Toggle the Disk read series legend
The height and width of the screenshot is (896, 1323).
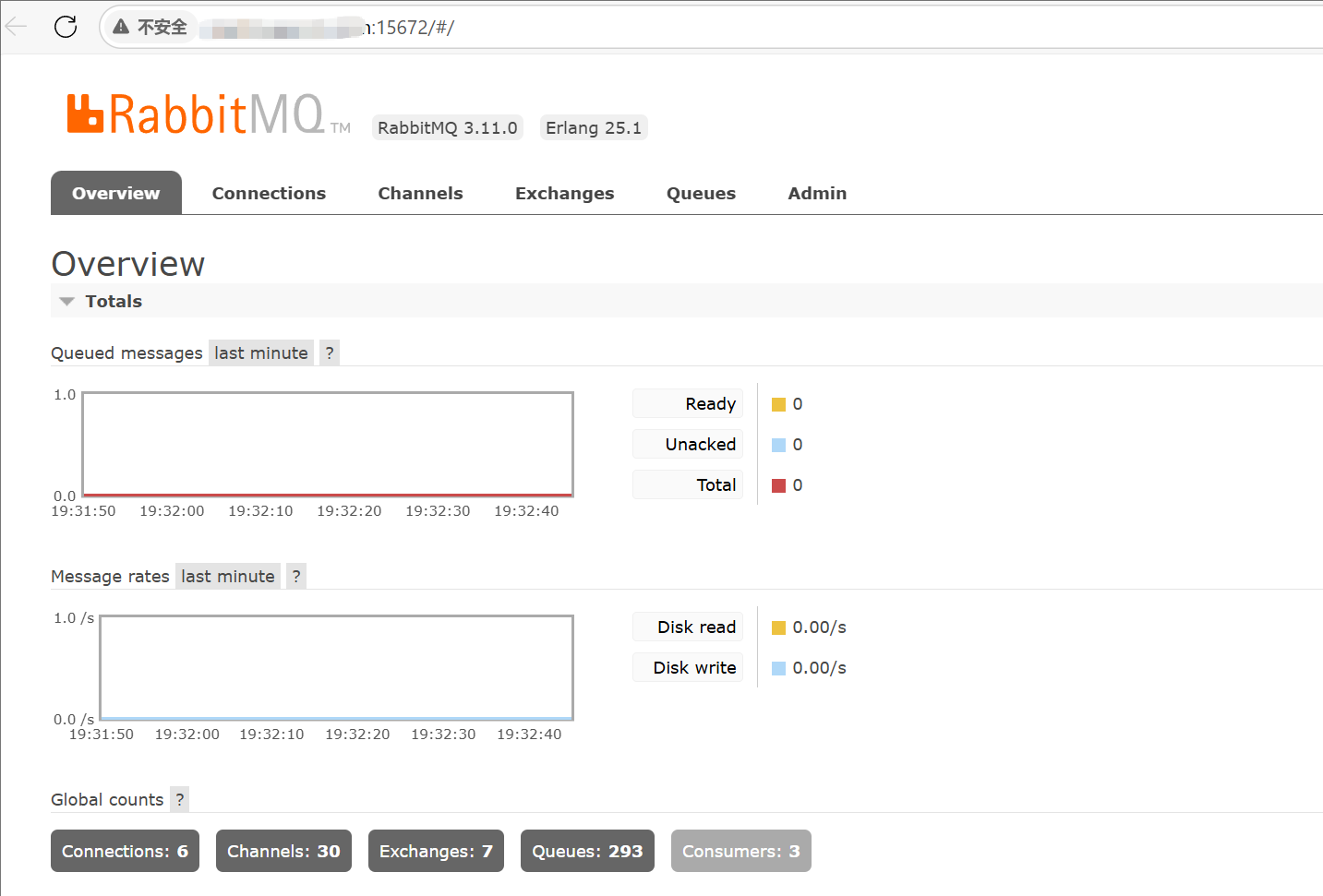[x=688, y=627]
